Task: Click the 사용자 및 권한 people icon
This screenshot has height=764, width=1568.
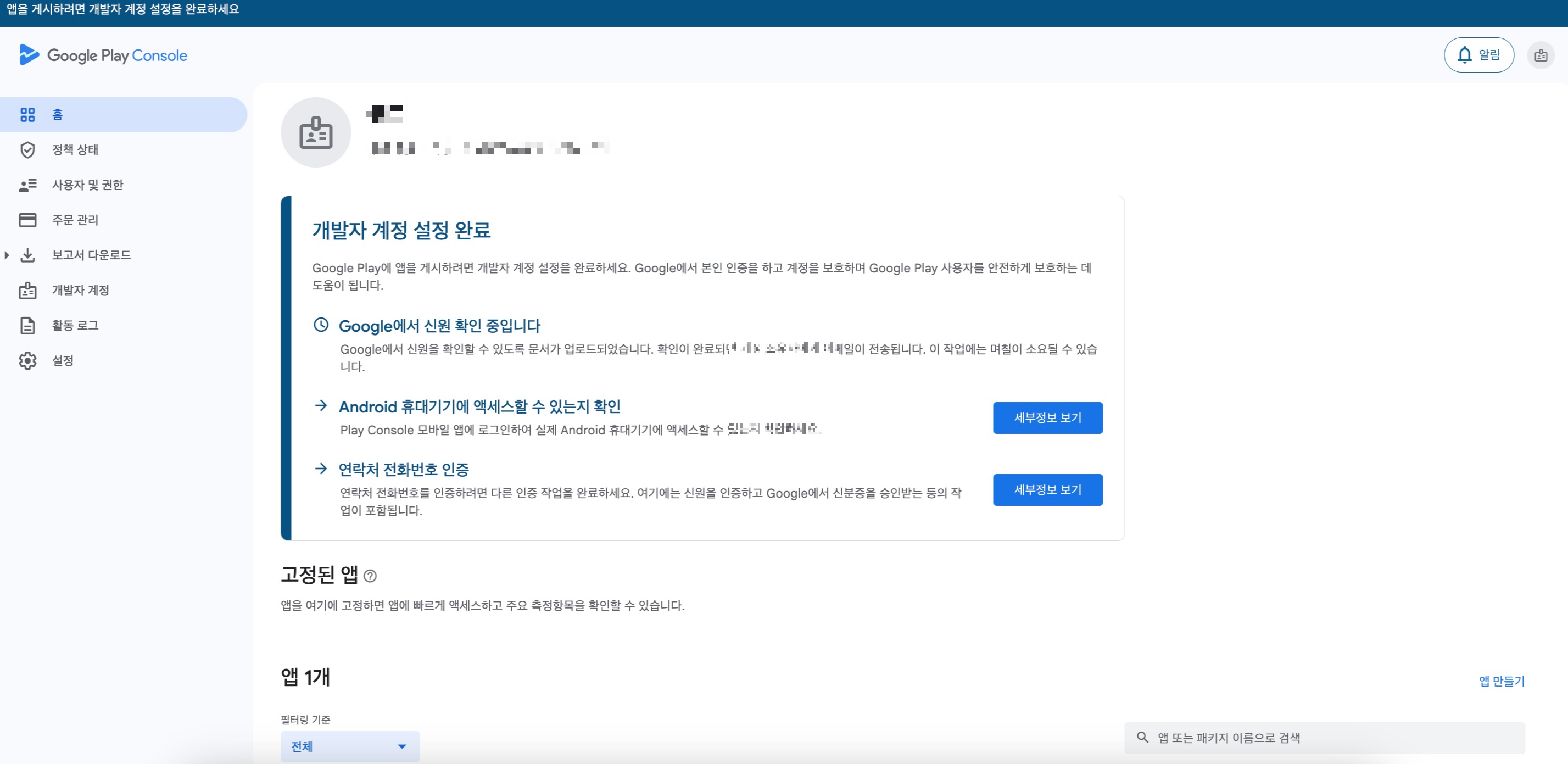Action: tap(27, 185)
